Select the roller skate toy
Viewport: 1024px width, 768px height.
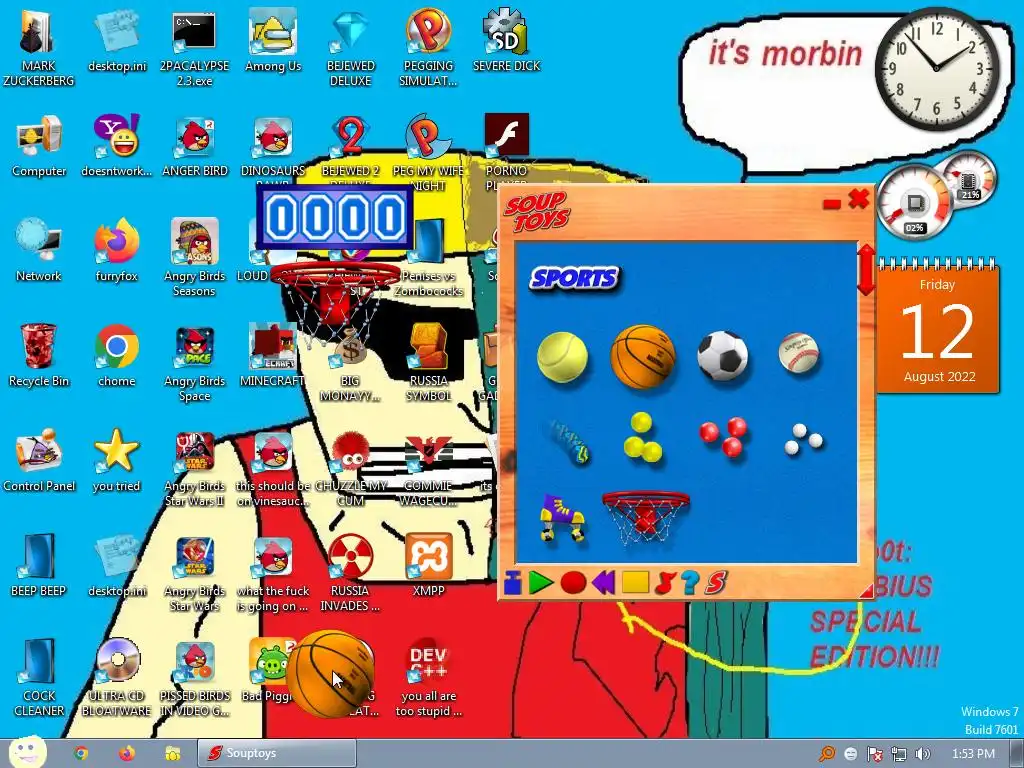click(x=562, y=517)
